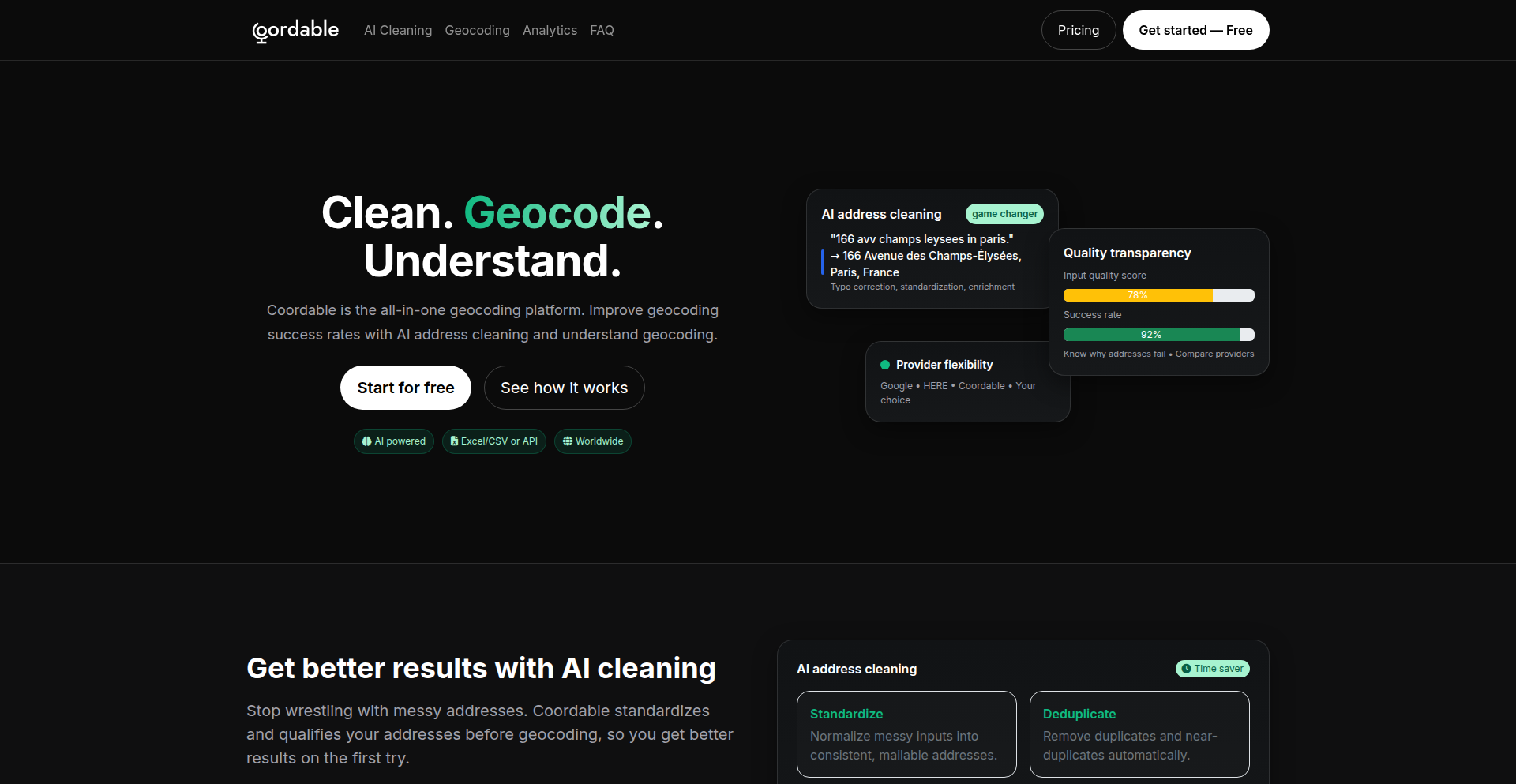Image resolution: width=1516 pixels, height=784 pixels.
Task: Click the Start for free button
Action: click(x=406, y=388)
